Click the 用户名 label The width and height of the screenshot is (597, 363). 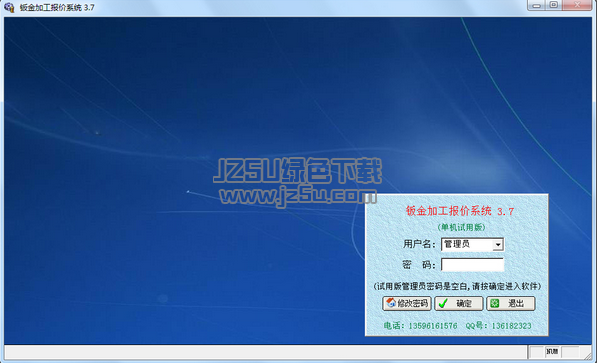[419, 244]
